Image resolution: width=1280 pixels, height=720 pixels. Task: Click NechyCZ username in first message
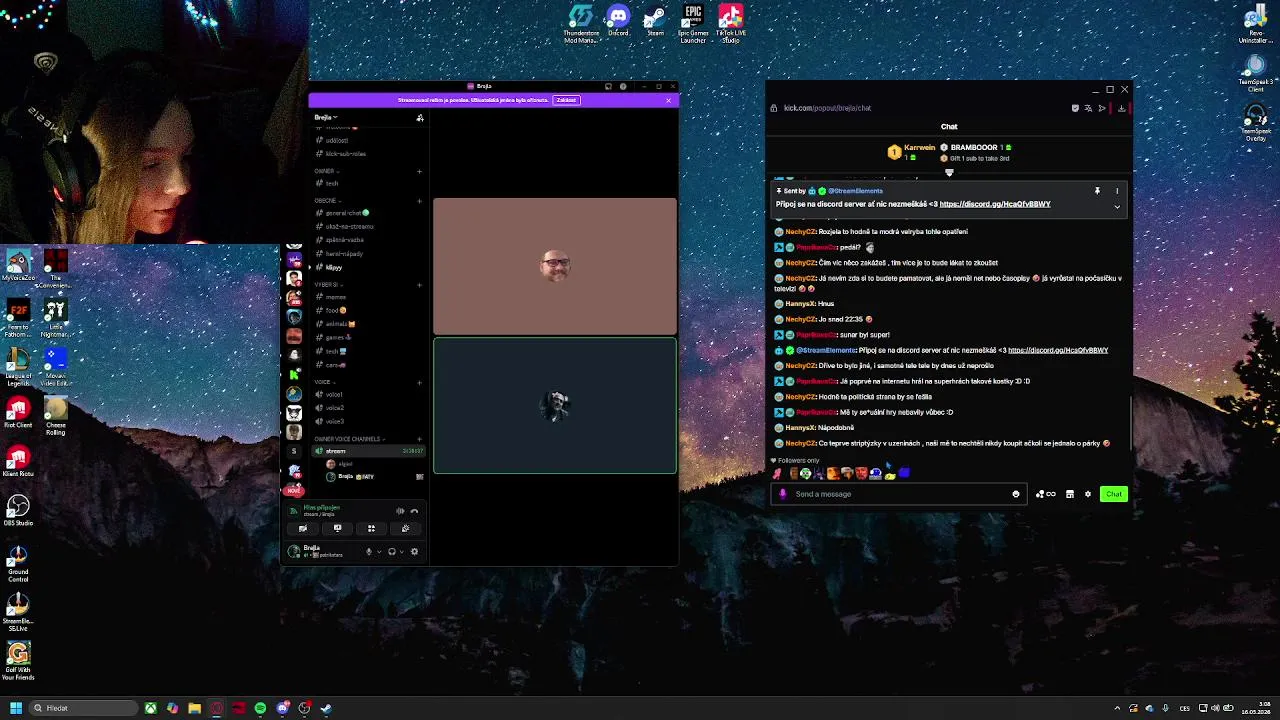(801, 232)
